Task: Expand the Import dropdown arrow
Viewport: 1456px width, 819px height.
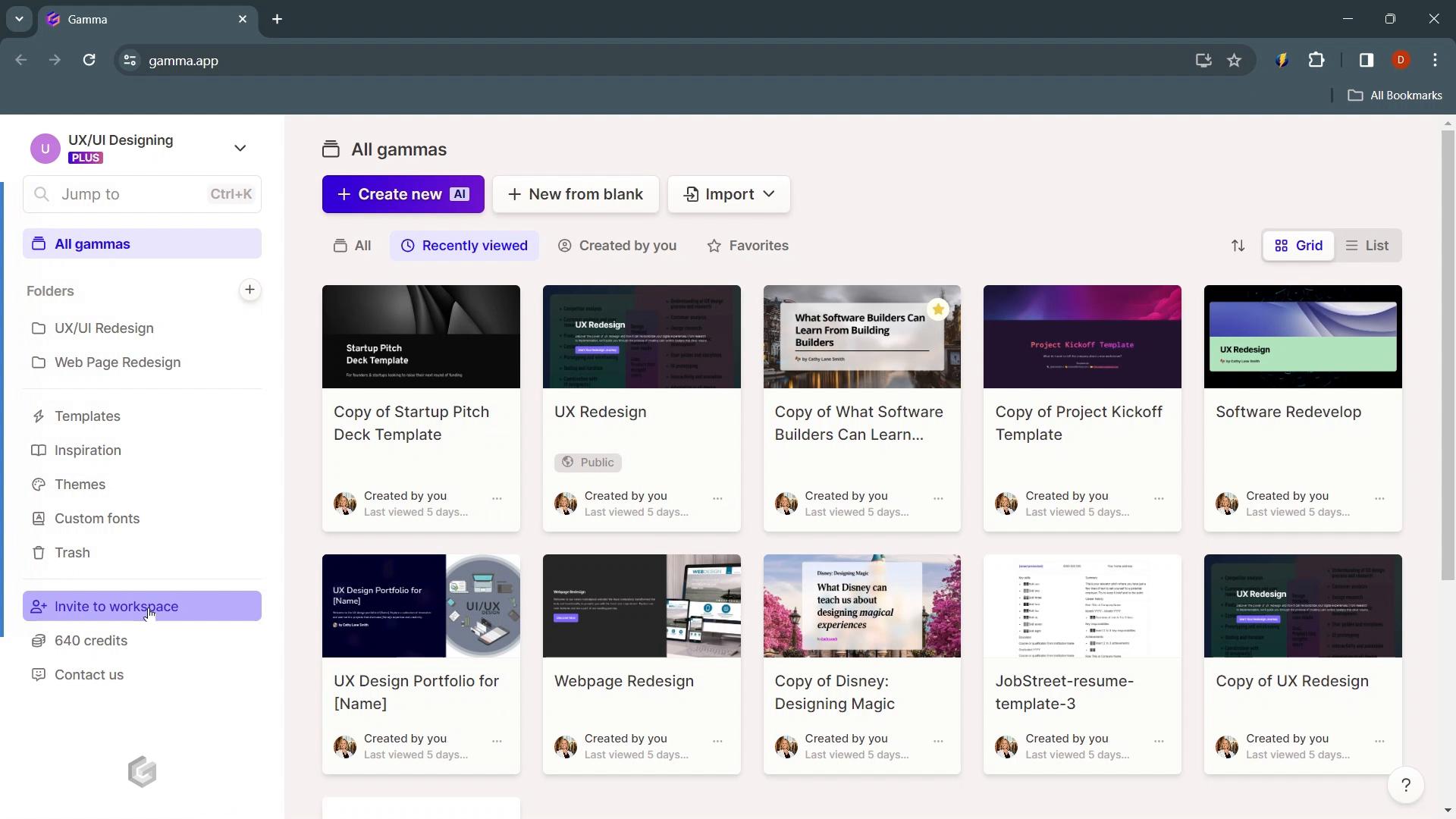Action: coord(770,194)
